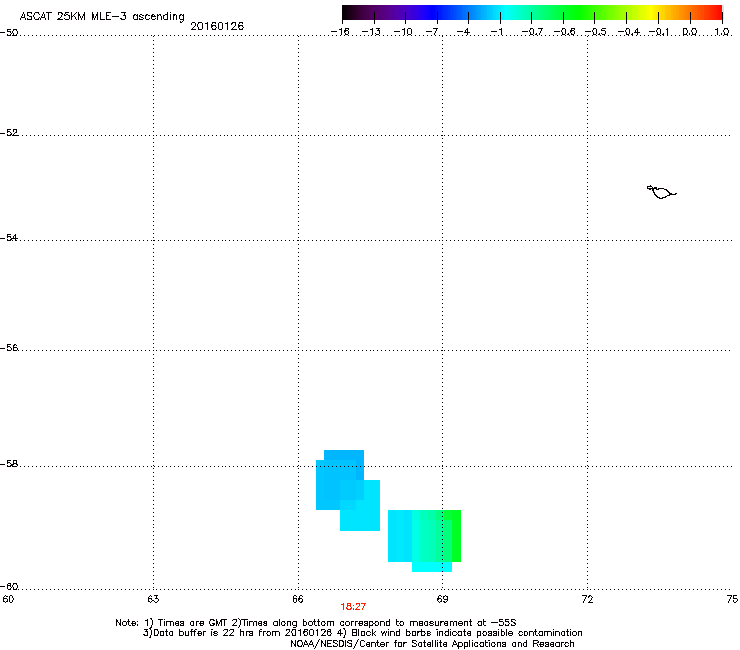Click the Data buffer is 22 hrs note

coord(362,633)
